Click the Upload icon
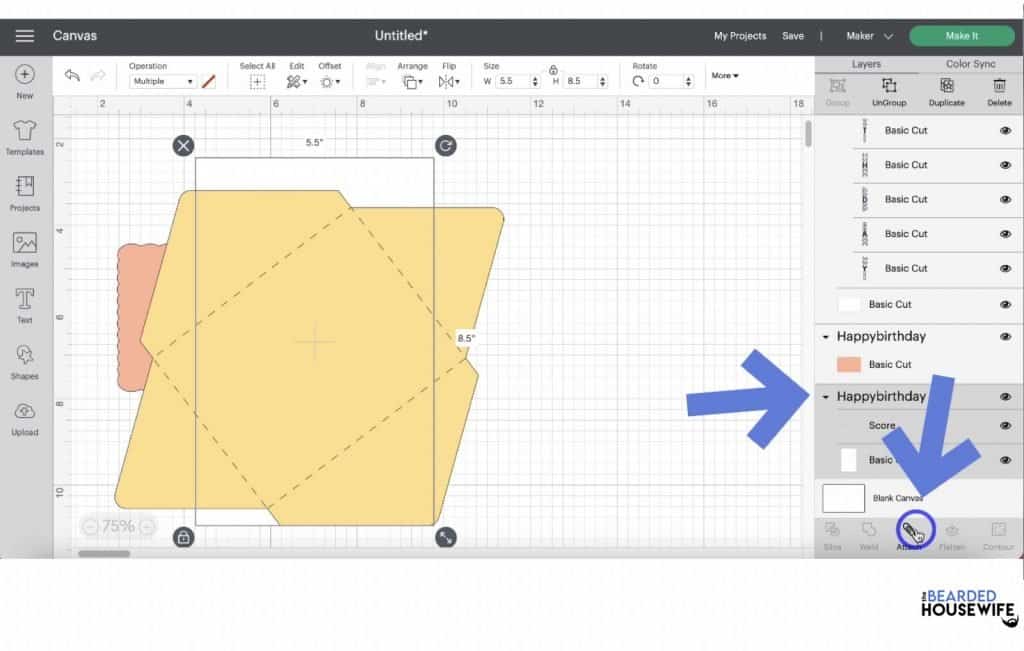 [25, 416]
